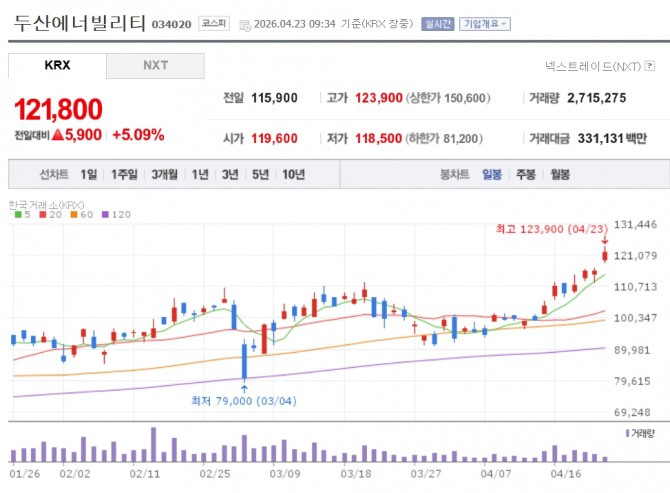
Task: Select the 1일 line chart period
Action: tap(89, 174)
